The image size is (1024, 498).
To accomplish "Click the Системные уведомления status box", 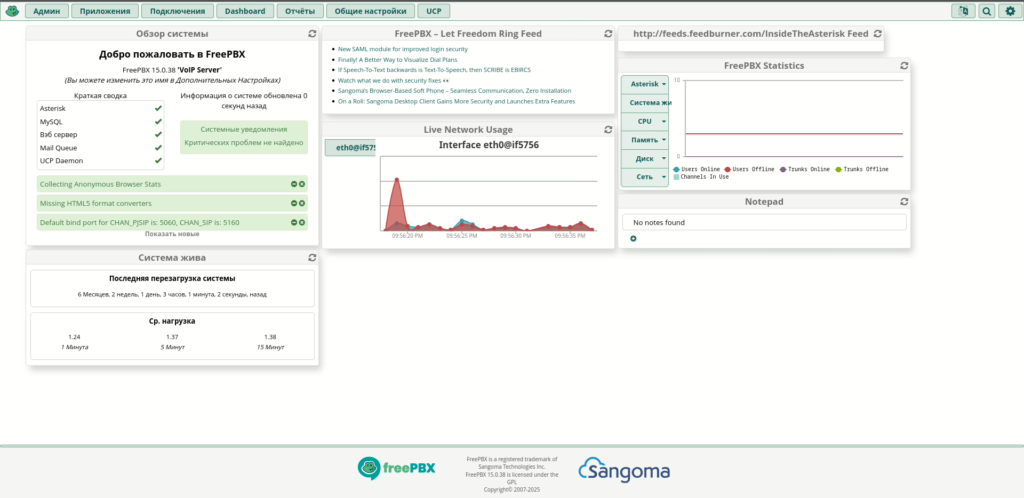I will pyautogui.click(x=244, y=137).
